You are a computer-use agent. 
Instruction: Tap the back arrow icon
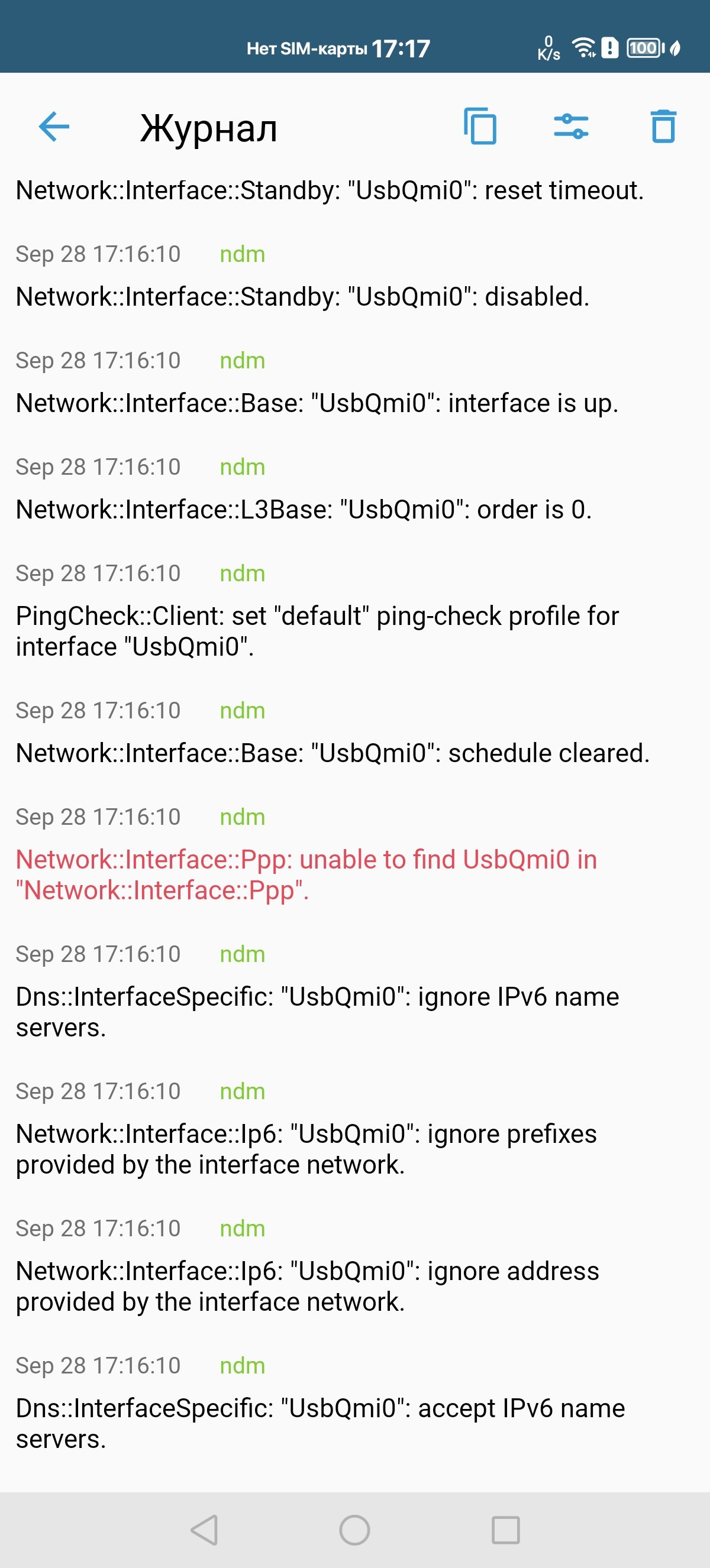(x=54, y=127)
